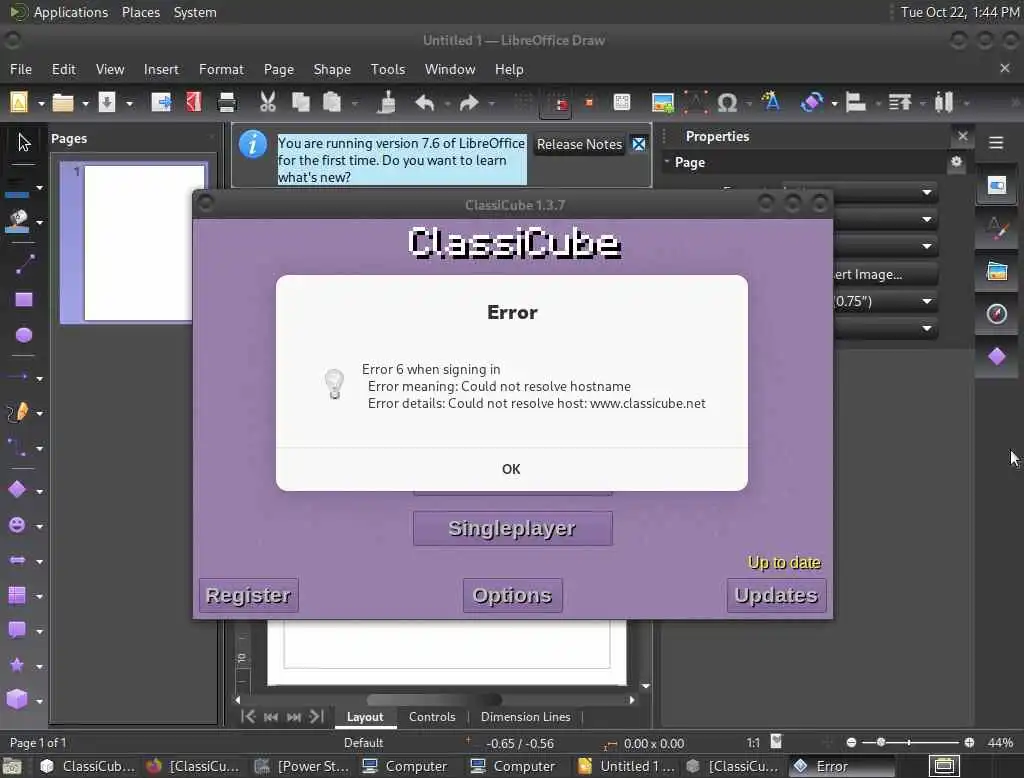Click the Undo arrow icon
The width and height of the screenshot is (1024, 778).
(424, 103)
